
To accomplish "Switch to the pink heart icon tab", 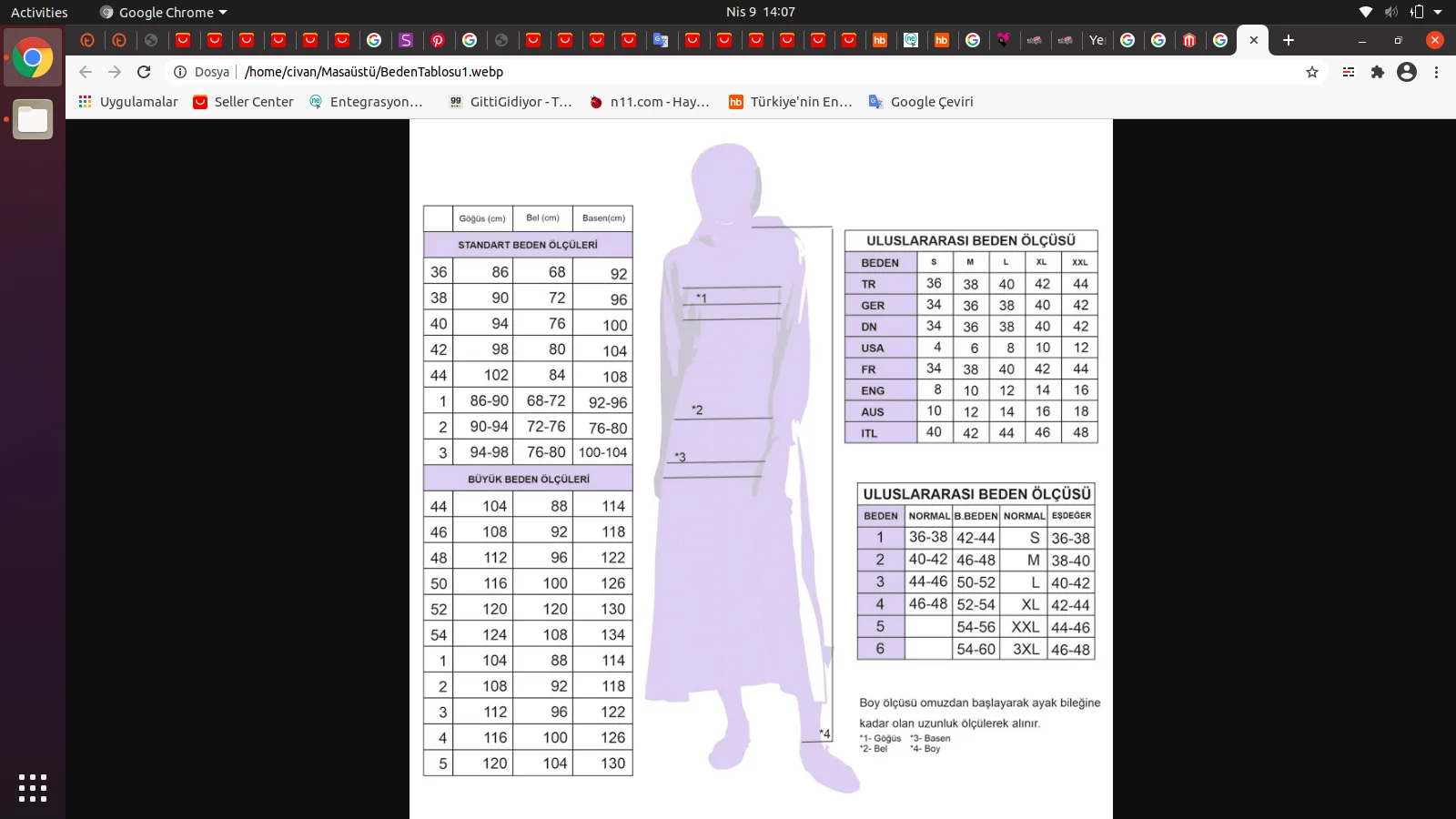I will (1003, 40).
